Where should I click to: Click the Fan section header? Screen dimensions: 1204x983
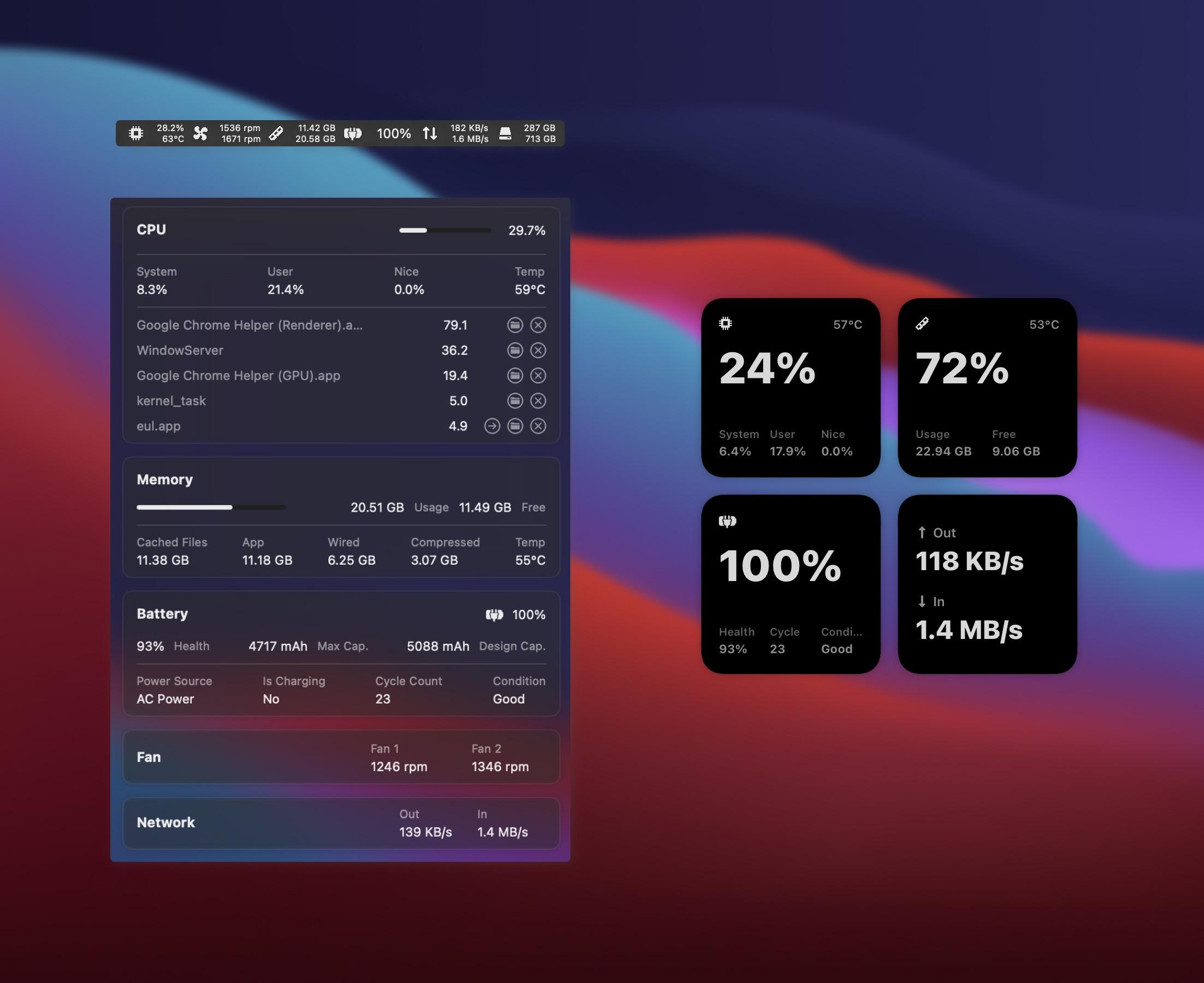(x=149, y=757)
